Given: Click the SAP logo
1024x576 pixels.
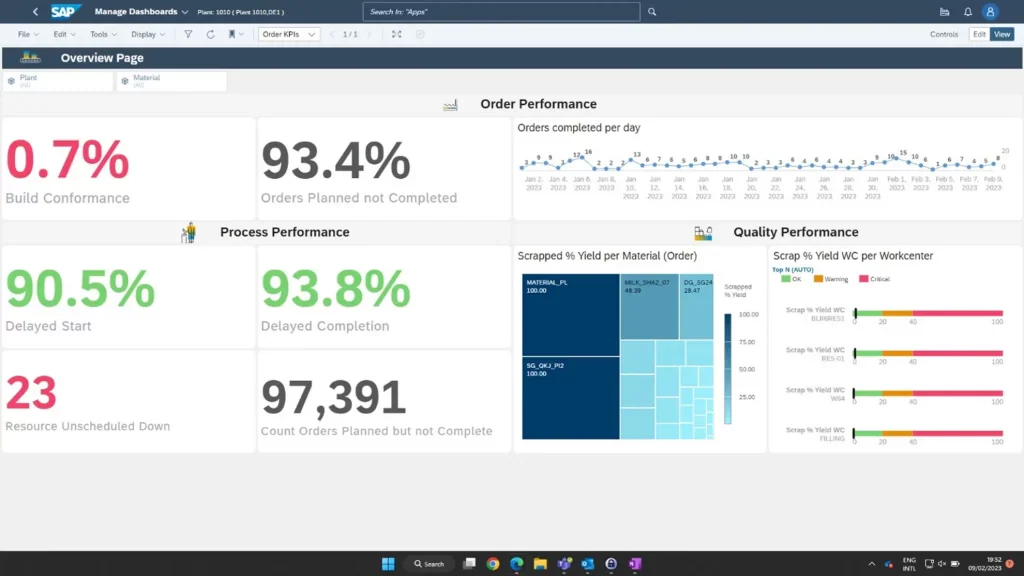Looking at the screenshot, I should click(65, 12).
